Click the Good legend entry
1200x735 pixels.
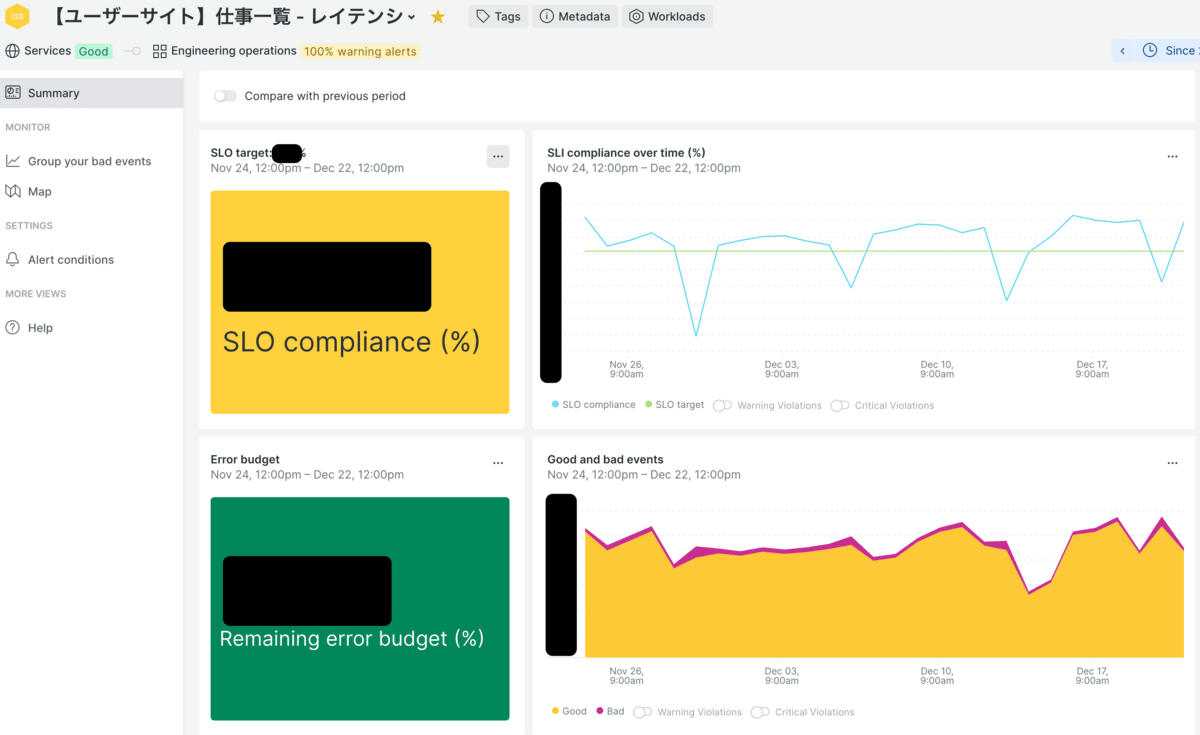click(569, 712)
